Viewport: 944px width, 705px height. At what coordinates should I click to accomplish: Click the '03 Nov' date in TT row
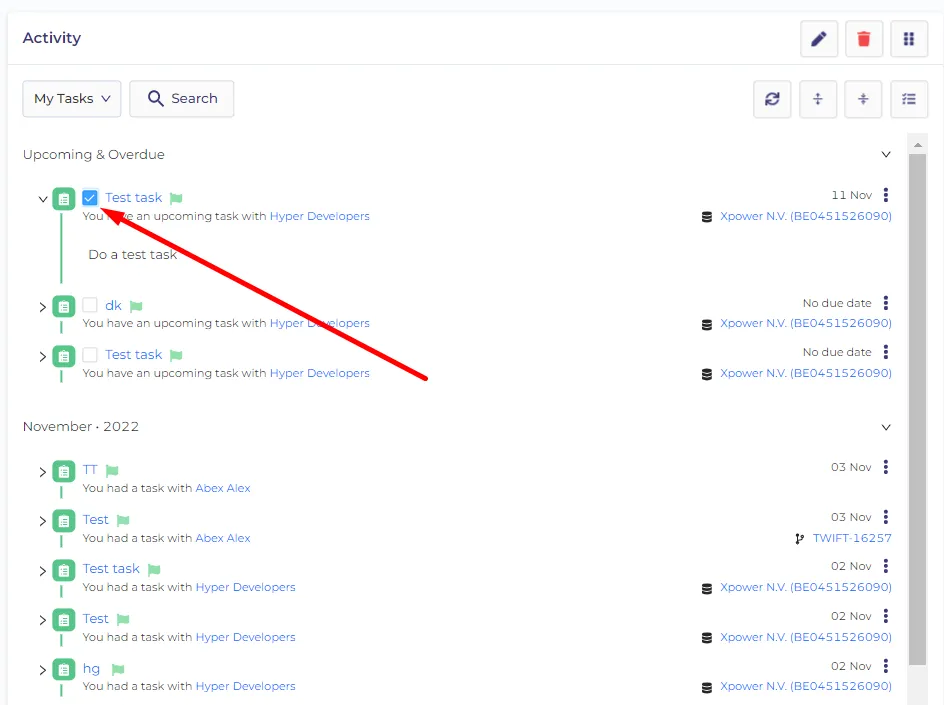coord(851,467)
